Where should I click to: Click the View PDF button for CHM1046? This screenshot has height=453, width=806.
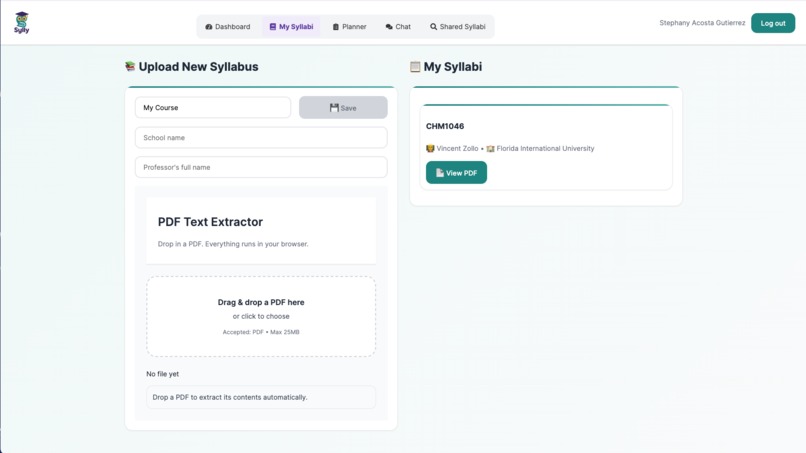coord(456,173)
